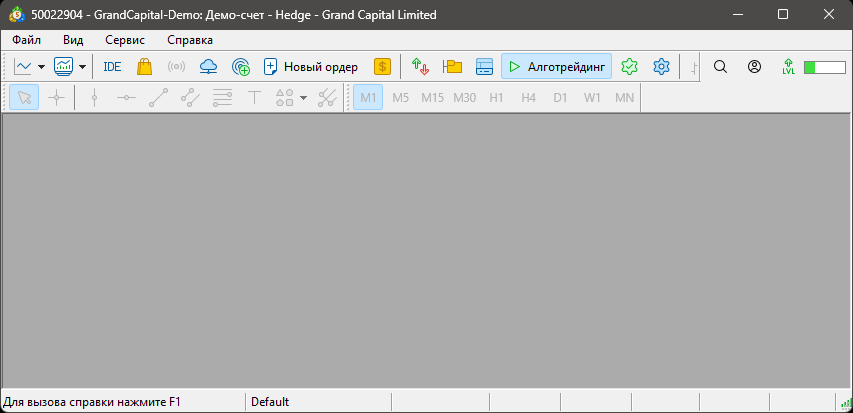853x413 pixels.
Task: Click the Default profile in status bar
Action: (270, 402)
